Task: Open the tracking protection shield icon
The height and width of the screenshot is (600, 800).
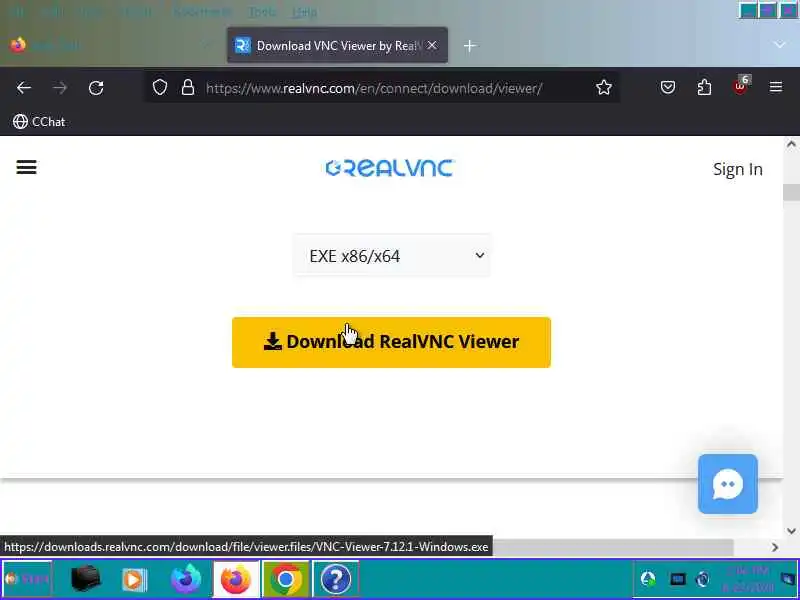Action: pyautogui.click(x=160, y=88)
